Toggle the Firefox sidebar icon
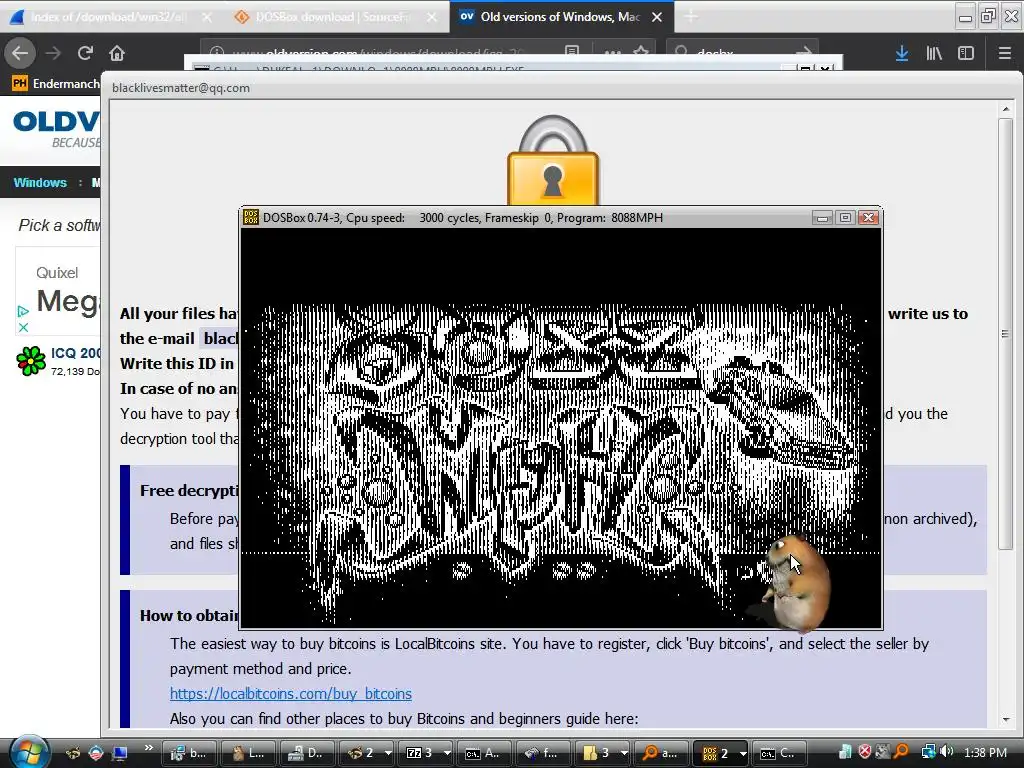 [x=966, y=53]
